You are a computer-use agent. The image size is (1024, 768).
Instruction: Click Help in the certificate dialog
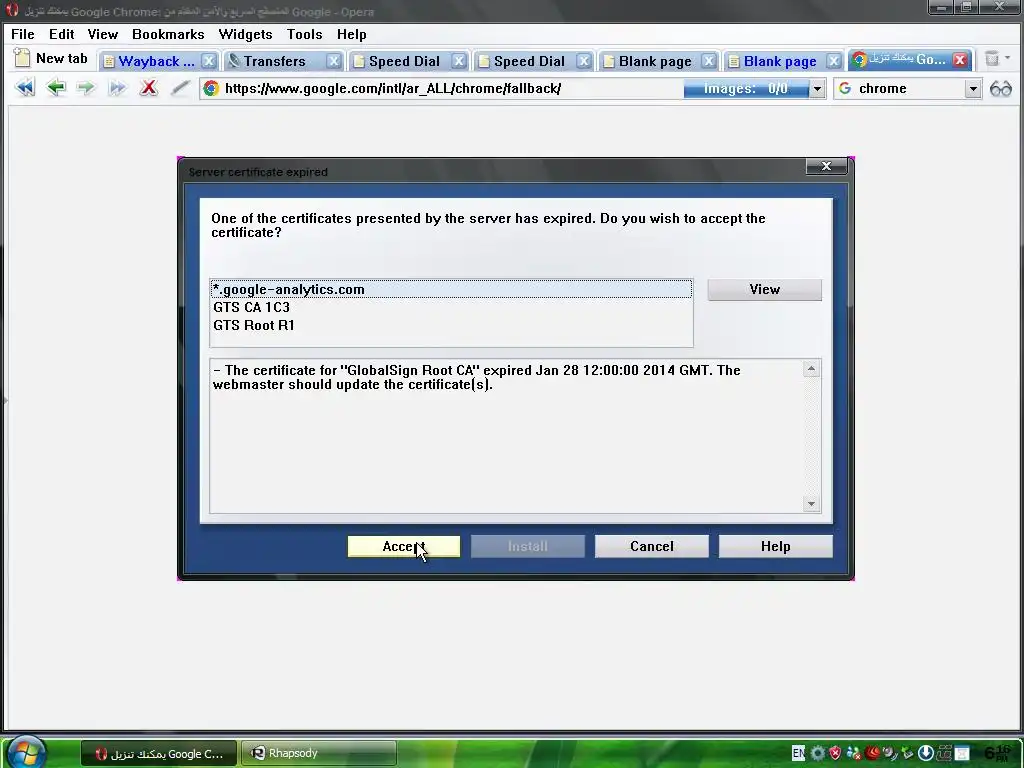click(x=775, y=547)
